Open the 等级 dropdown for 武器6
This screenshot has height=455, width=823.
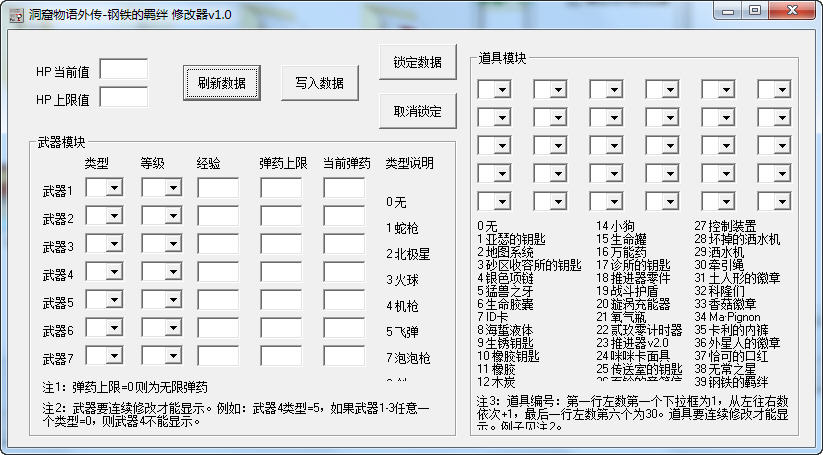pyautogui.click(x=161, y=327)
